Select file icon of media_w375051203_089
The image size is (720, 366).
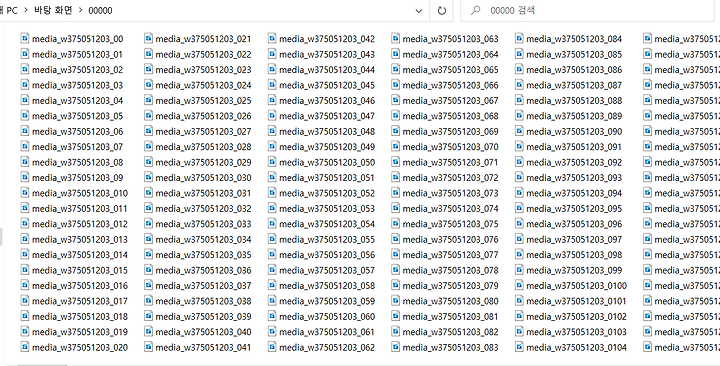coord(519,116)
